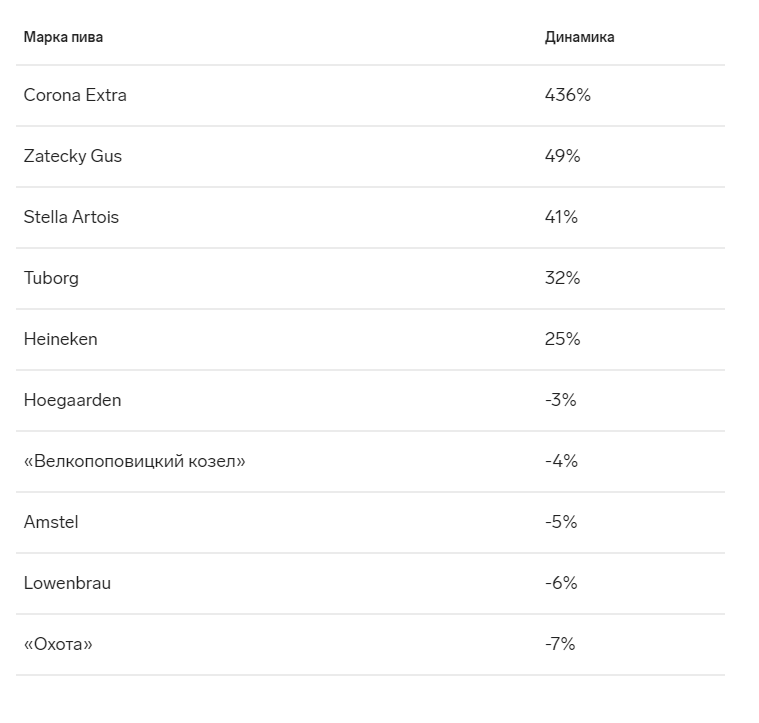Image resolution: width=759 pixels, height=723 pixels.
Task: Click the 436% value for Corona Extra
Action: coord(567,95)
